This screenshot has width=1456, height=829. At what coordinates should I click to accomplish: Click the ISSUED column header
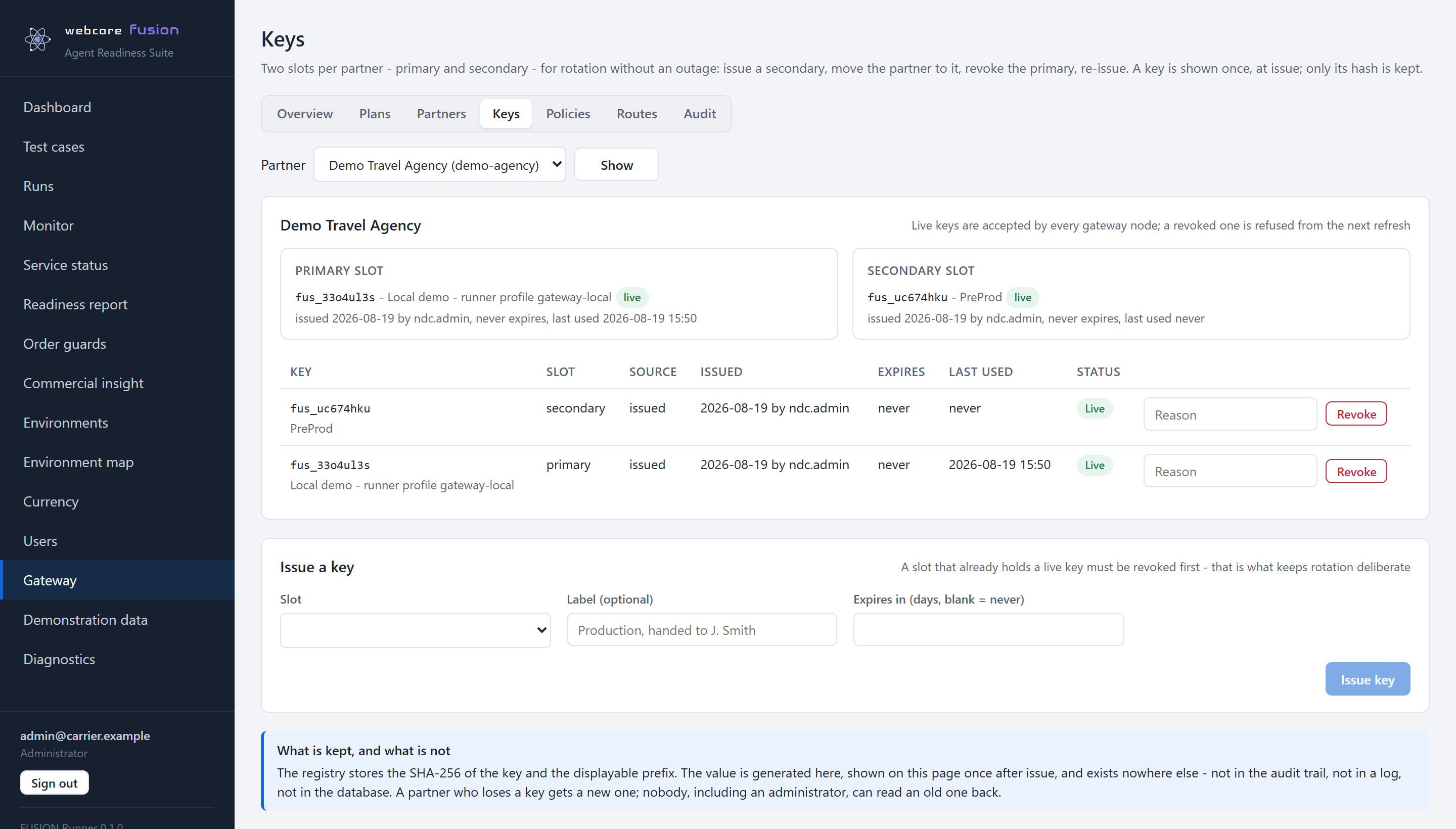pyautogui.click(x=721, y=372)
